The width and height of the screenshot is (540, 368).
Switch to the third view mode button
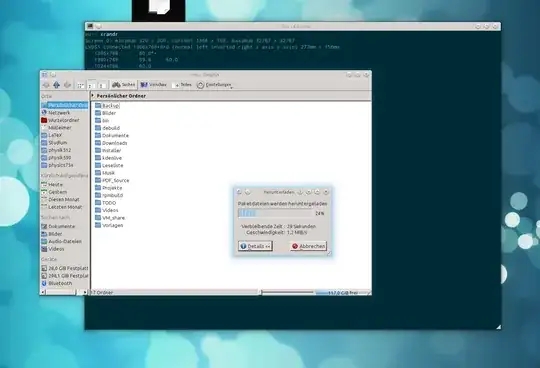(x=102, y=85)
